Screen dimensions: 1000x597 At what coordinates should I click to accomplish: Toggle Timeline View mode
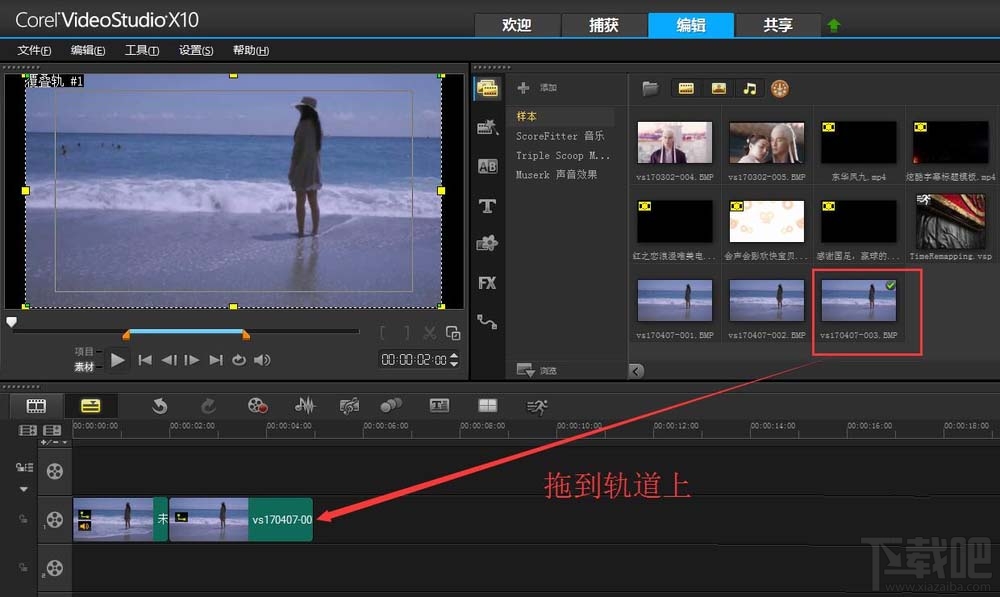pyautogui.click(x=90, y=405)
